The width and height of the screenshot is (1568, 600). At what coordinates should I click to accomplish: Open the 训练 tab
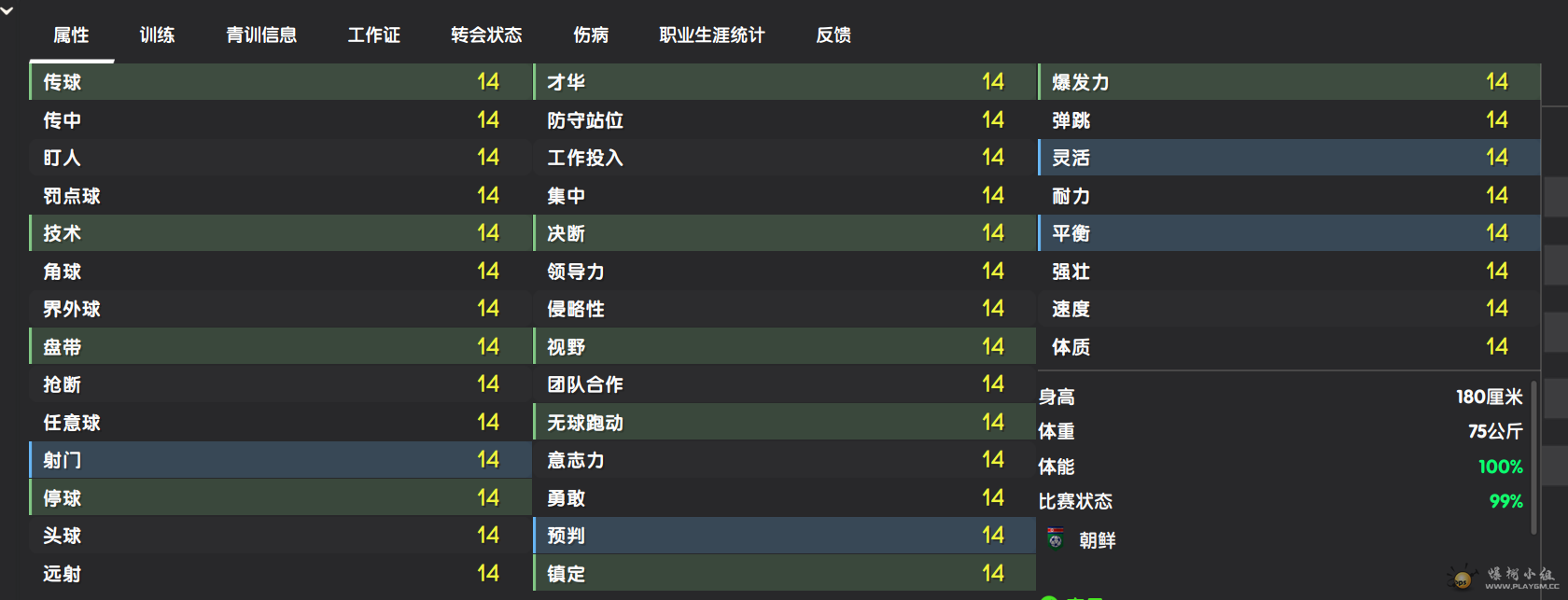point(157,35)
